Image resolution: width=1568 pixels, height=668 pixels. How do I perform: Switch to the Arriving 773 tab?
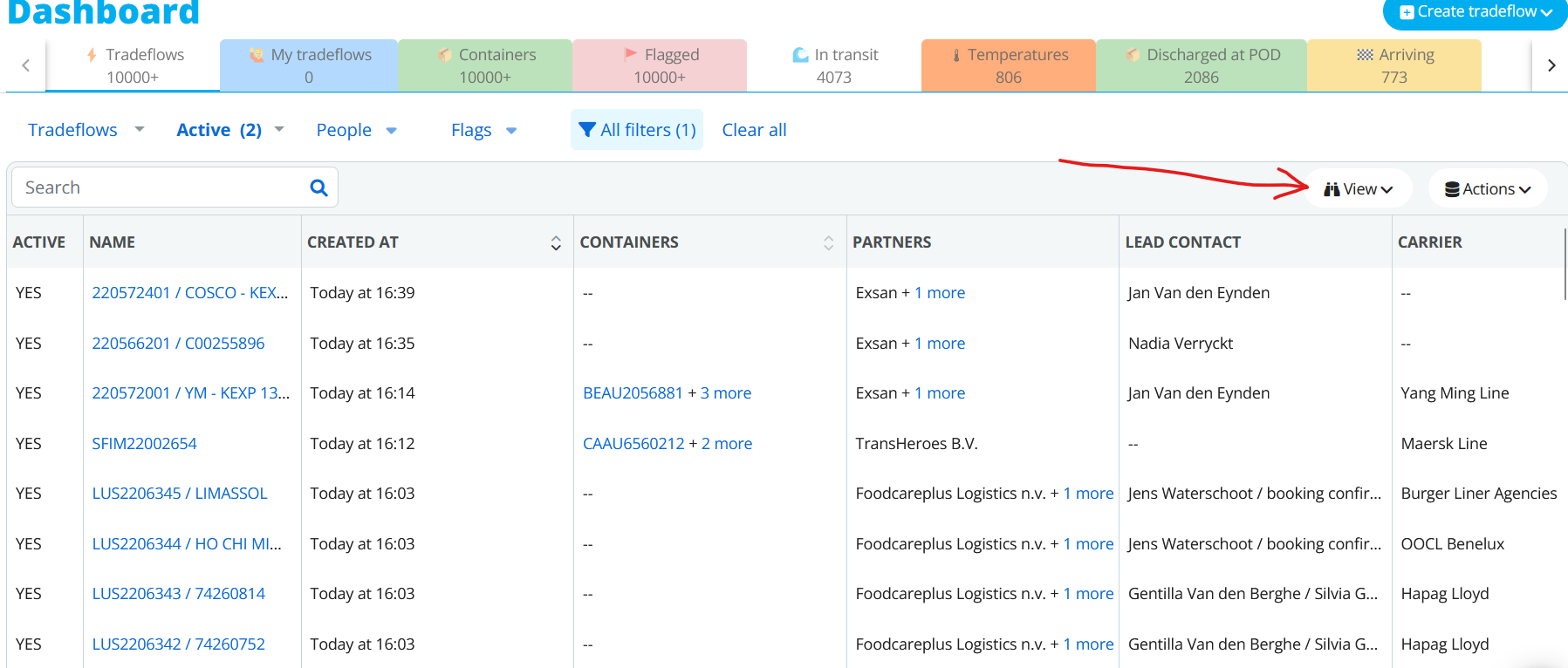pos(1394,65)
